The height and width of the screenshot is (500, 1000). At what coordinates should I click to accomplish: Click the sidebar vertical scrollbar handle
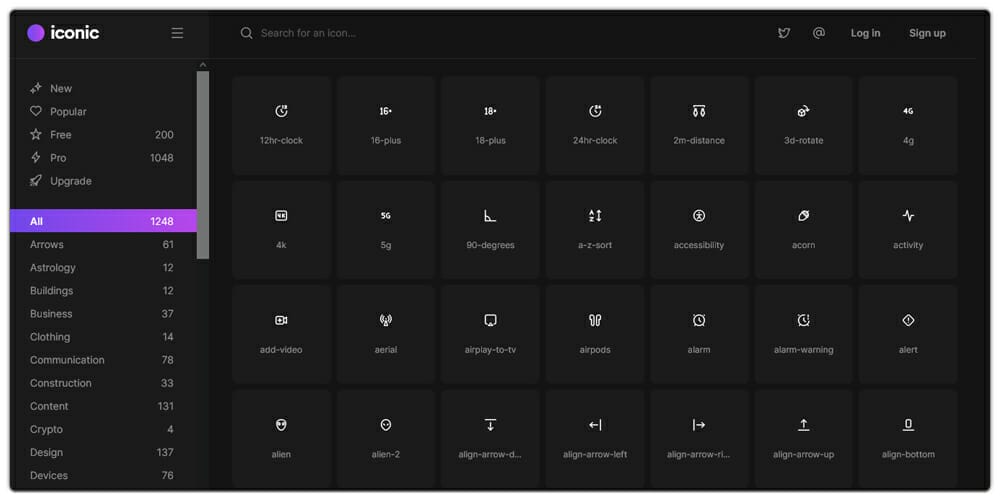tap(203, 165)
